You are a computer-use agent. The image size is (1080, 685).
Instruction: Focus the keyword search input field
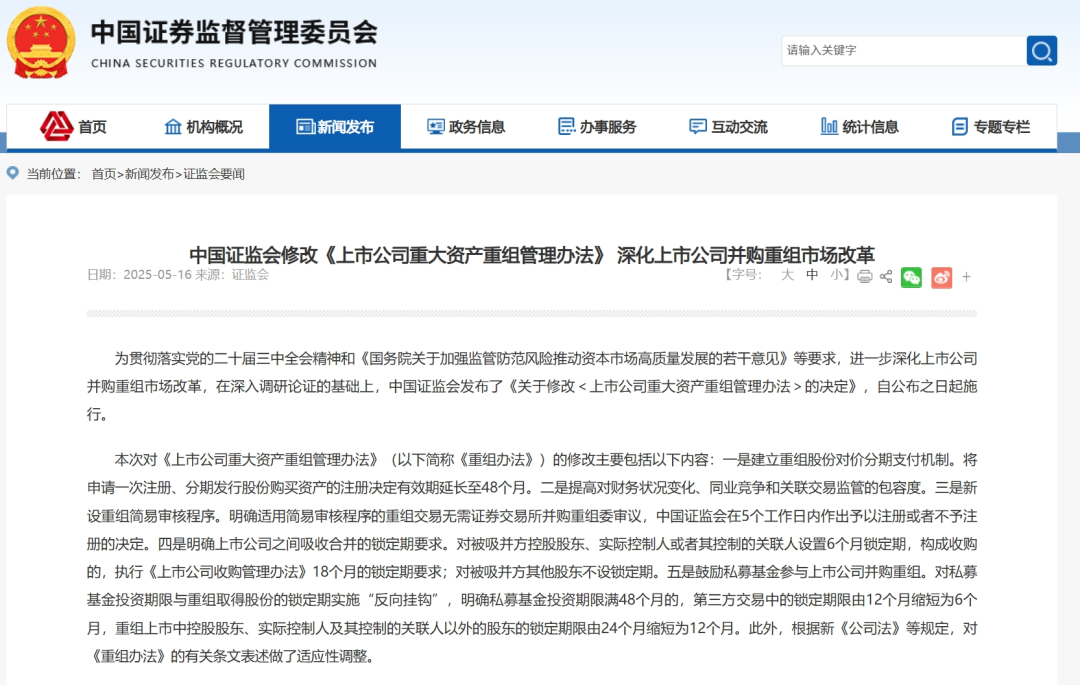[904, 50]
